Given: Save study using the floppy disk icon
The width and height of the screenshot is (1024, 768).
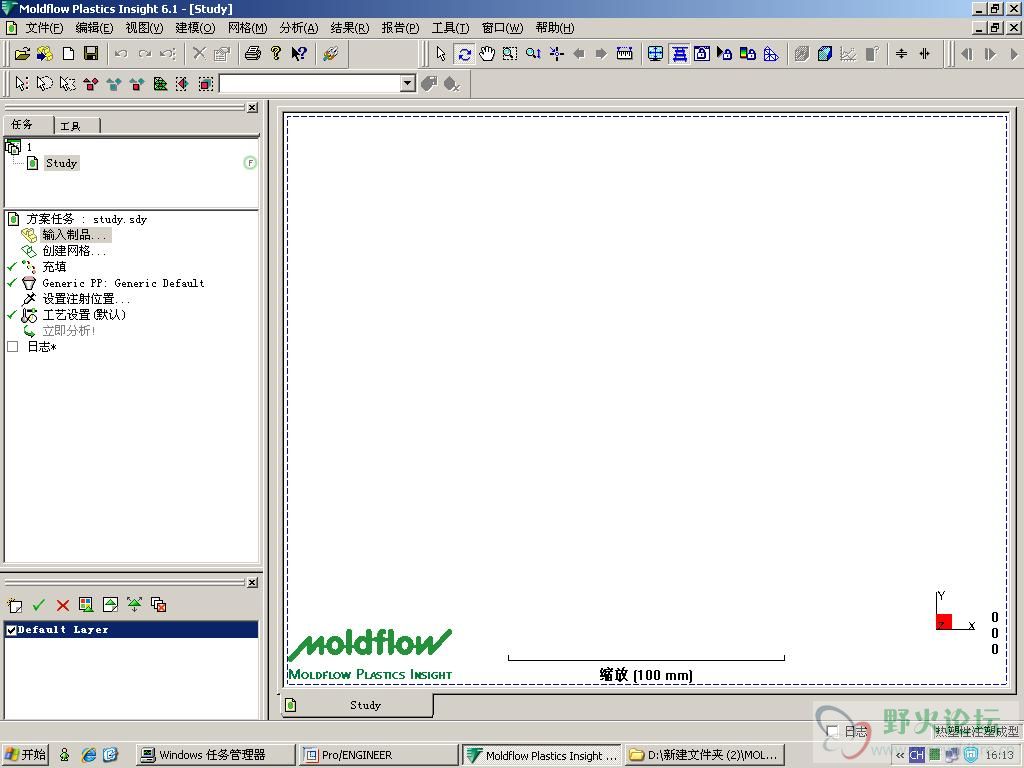Looking at the screenshot, I should 91,54.
